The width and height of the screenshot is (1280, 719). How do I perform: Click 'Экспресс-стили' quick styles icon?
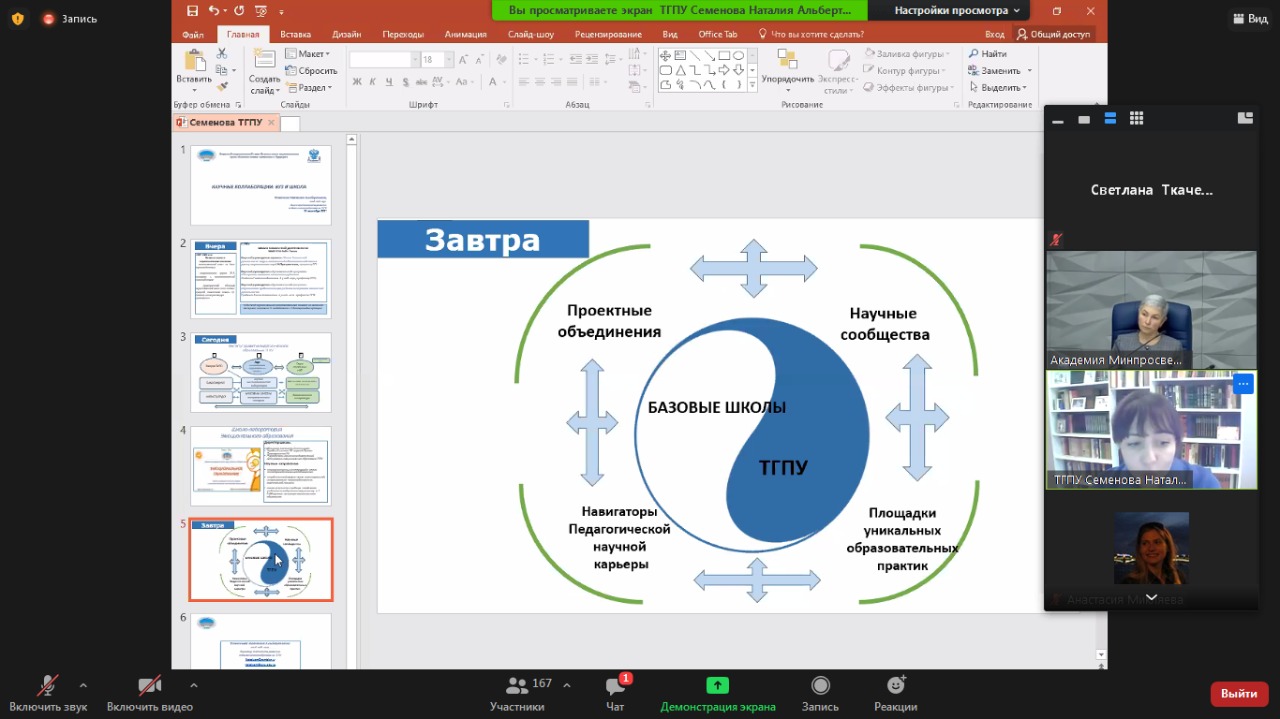[837, 59]
